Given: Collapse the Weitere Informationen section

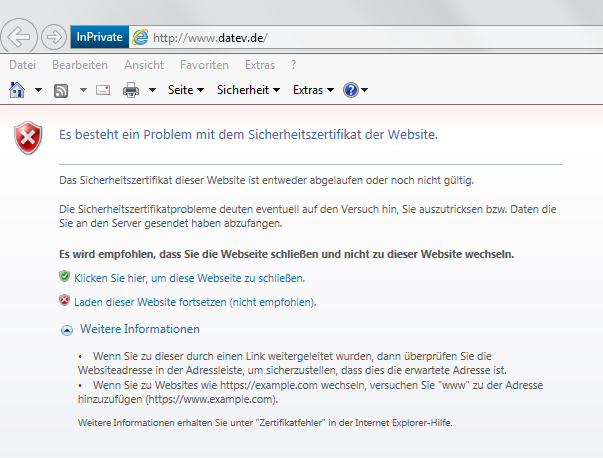Looking at the screenshot, I should tap(67, 329).
